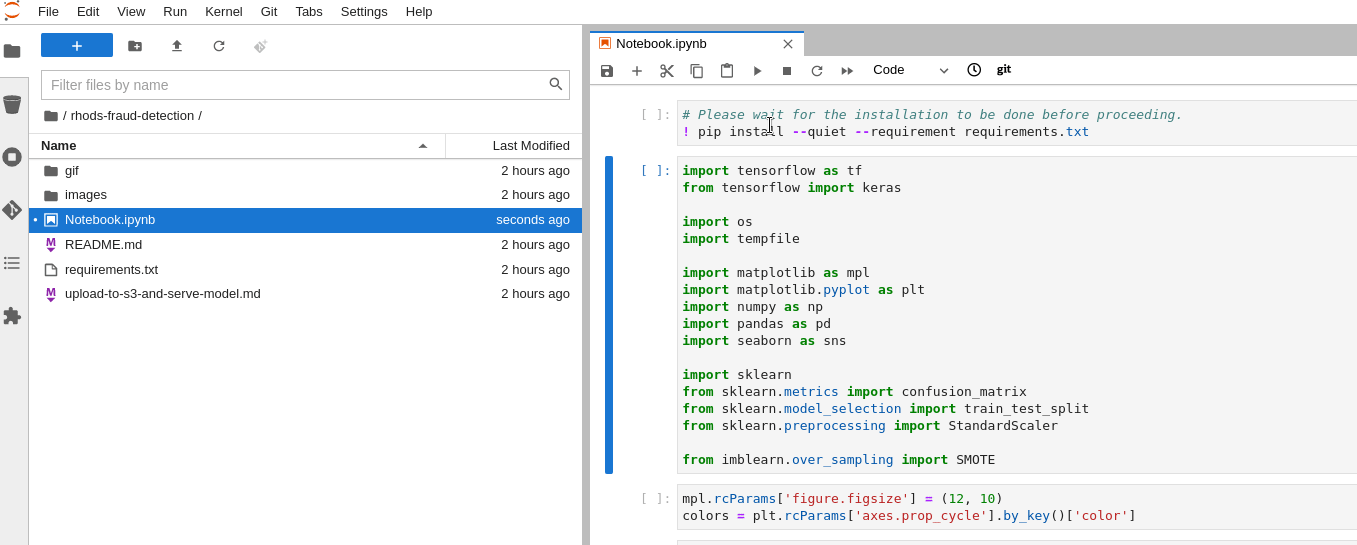Show Running Terminals and Kernels panel
The image size is (1357, 545).
(x=12, y=157)
